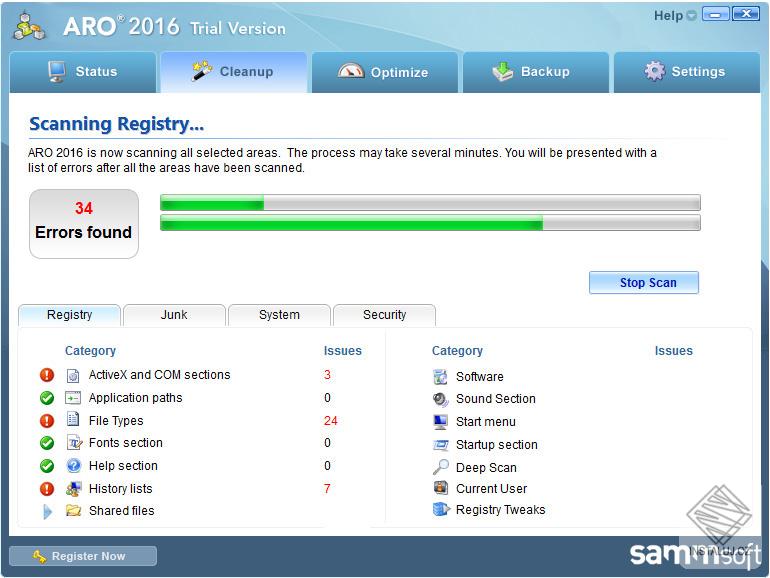770x578 pixels.
Task: Click the ARO 2016 app logo icon
Action: pyautogui.click(x=29, y=26)
